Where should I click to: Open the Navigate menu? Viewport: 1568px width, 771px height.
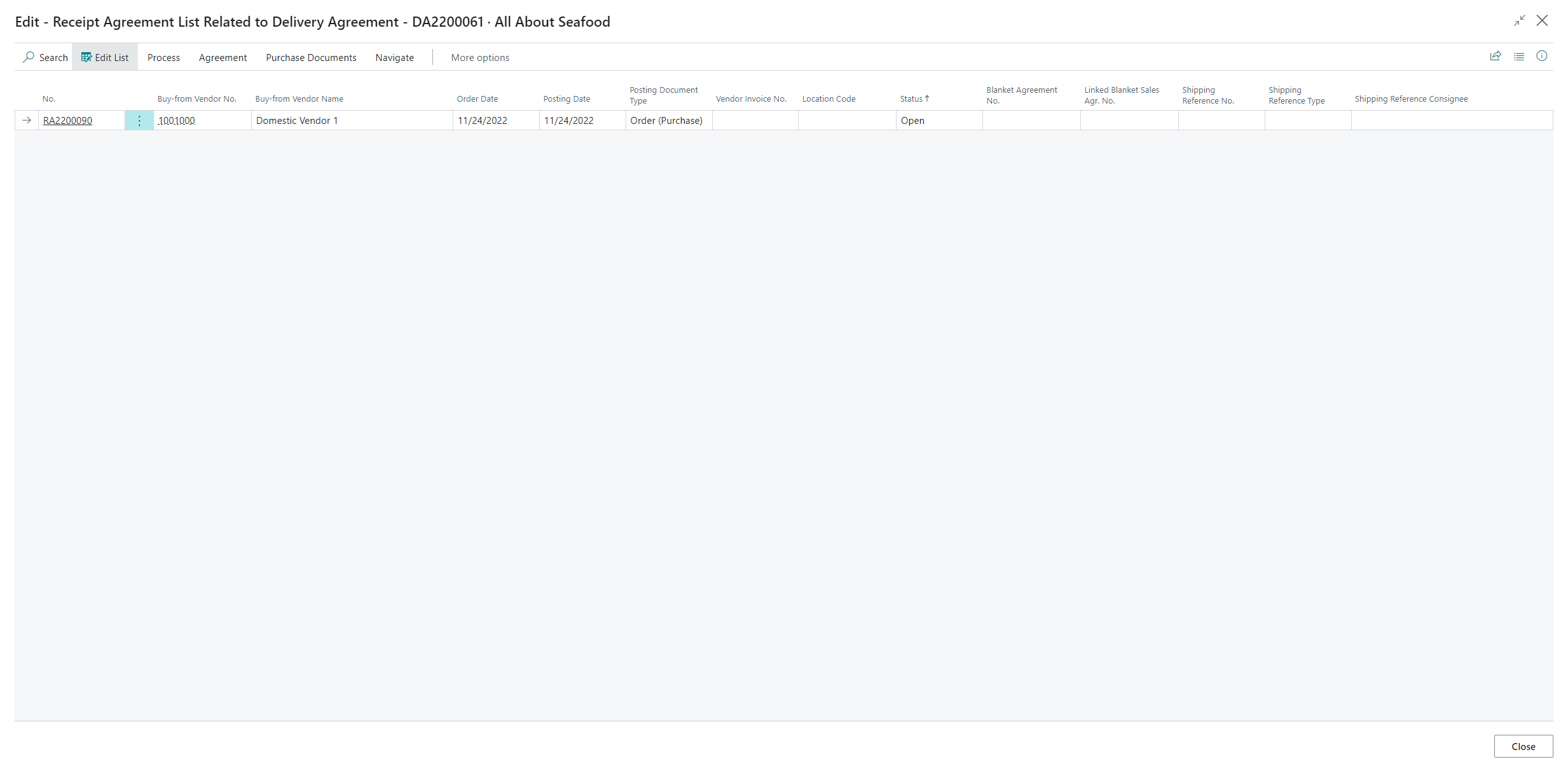(x=395, y=57)
